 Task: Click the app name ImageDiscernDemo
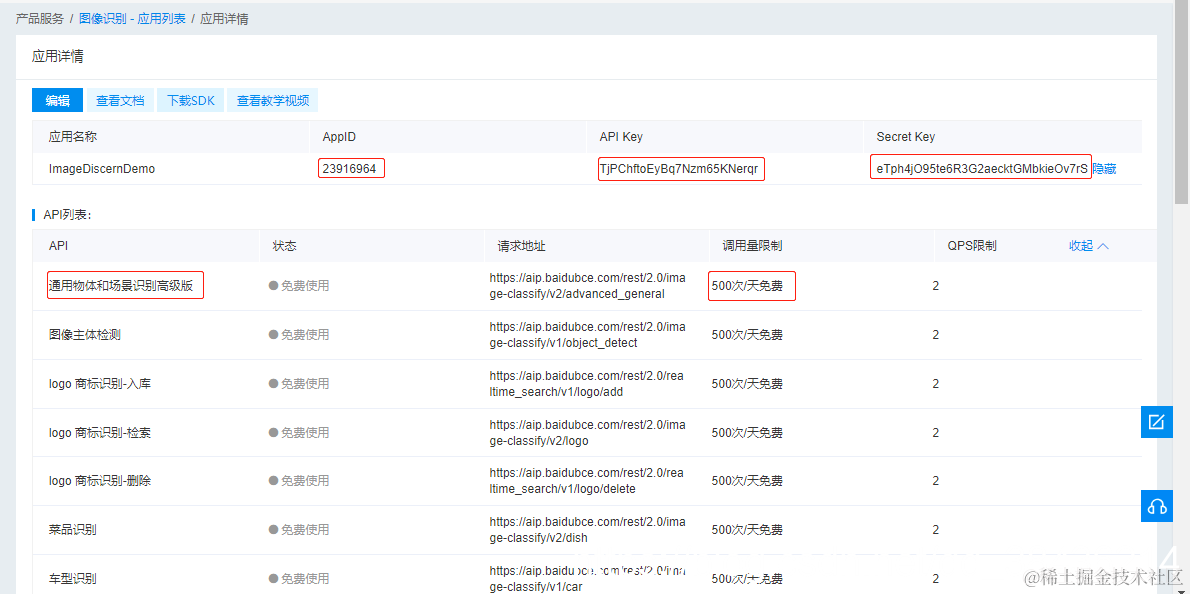tap(102, 168)
